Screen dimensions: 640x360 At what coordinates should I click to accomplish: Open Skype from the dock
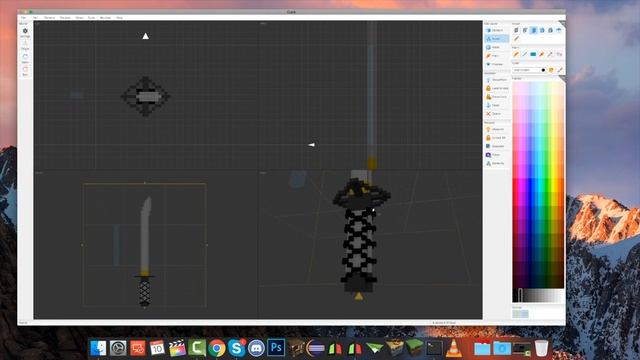pyautogui.click(x=237, y=349)
